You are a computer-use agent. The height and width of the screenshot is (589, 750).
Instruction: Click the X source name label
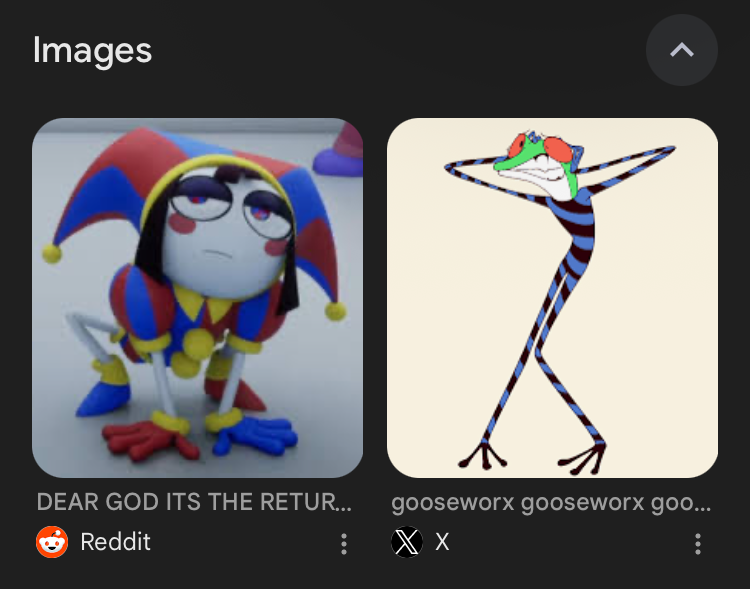(442, 542)
